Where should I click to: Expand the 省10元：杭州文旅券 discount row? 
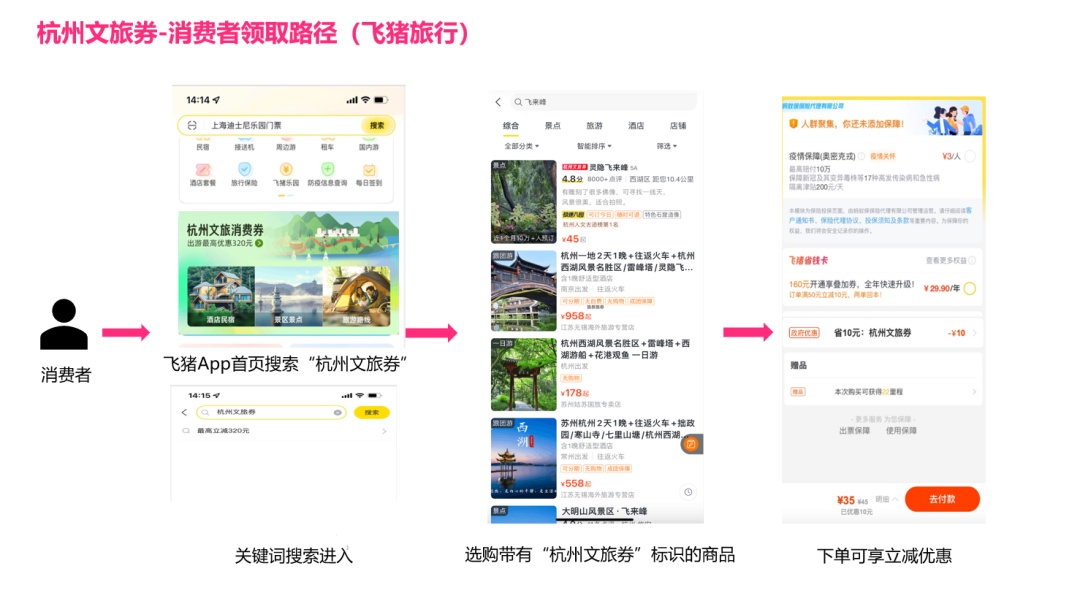coord(883,333)
